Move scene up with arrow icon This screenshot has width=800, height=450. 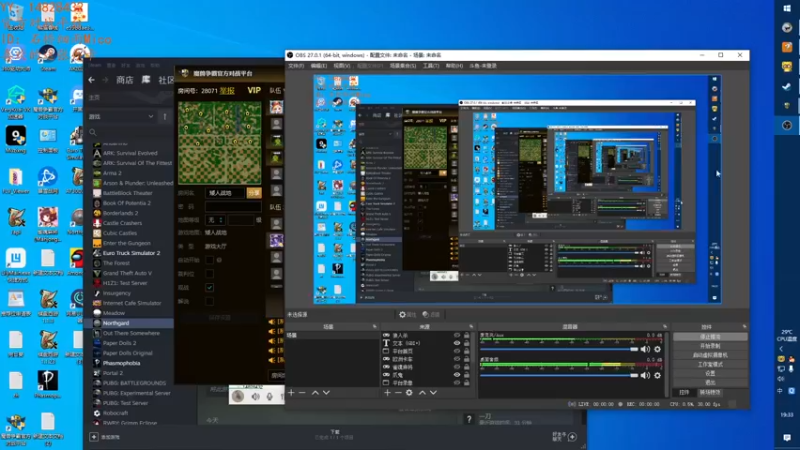pyautogui.click(x=315, y=393)
